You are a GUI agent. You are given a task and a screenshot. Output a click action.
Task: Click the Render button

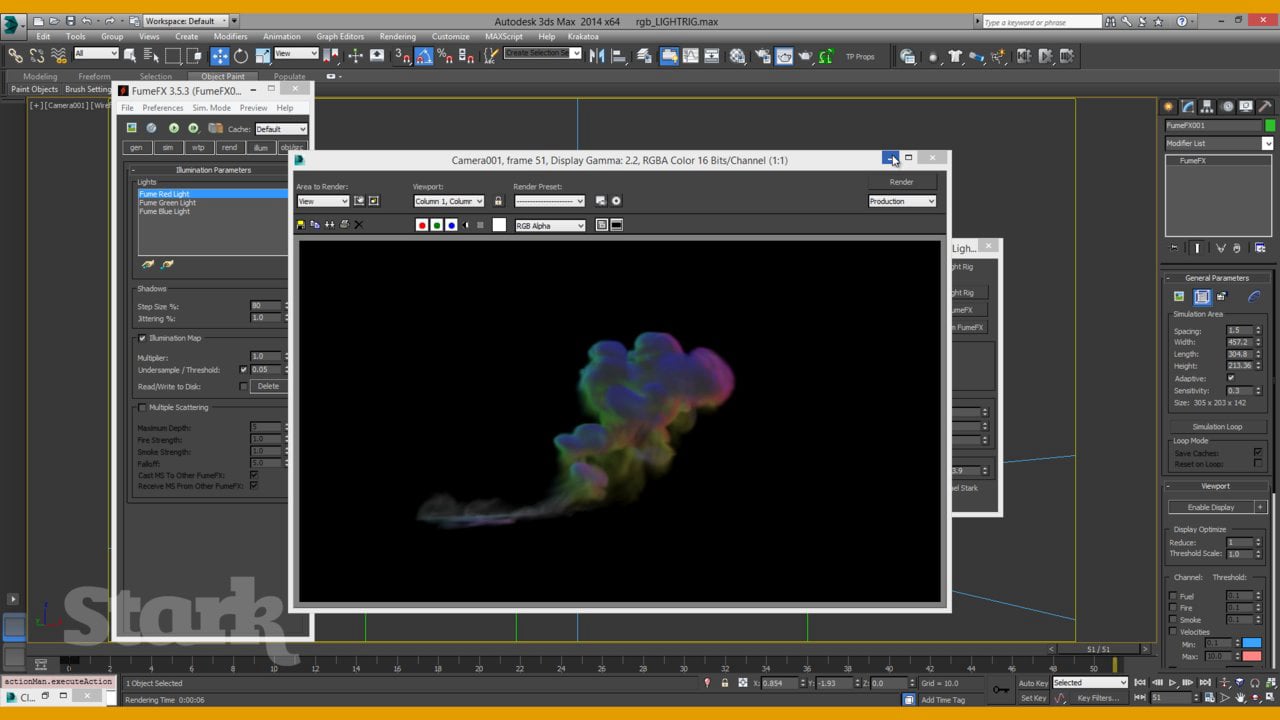click(901, 182)
